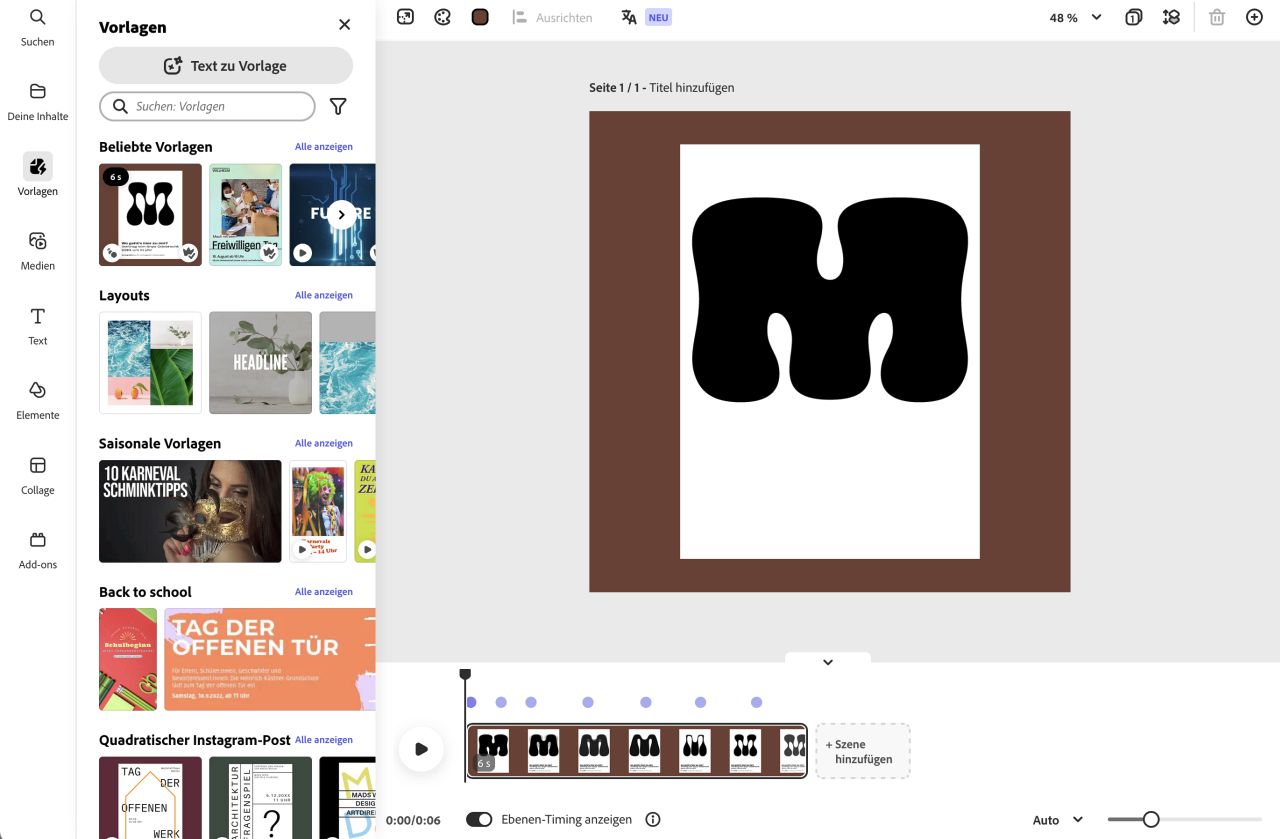
Task: Select the Architektur Fragenspiel template
Action: click(260, 797)
